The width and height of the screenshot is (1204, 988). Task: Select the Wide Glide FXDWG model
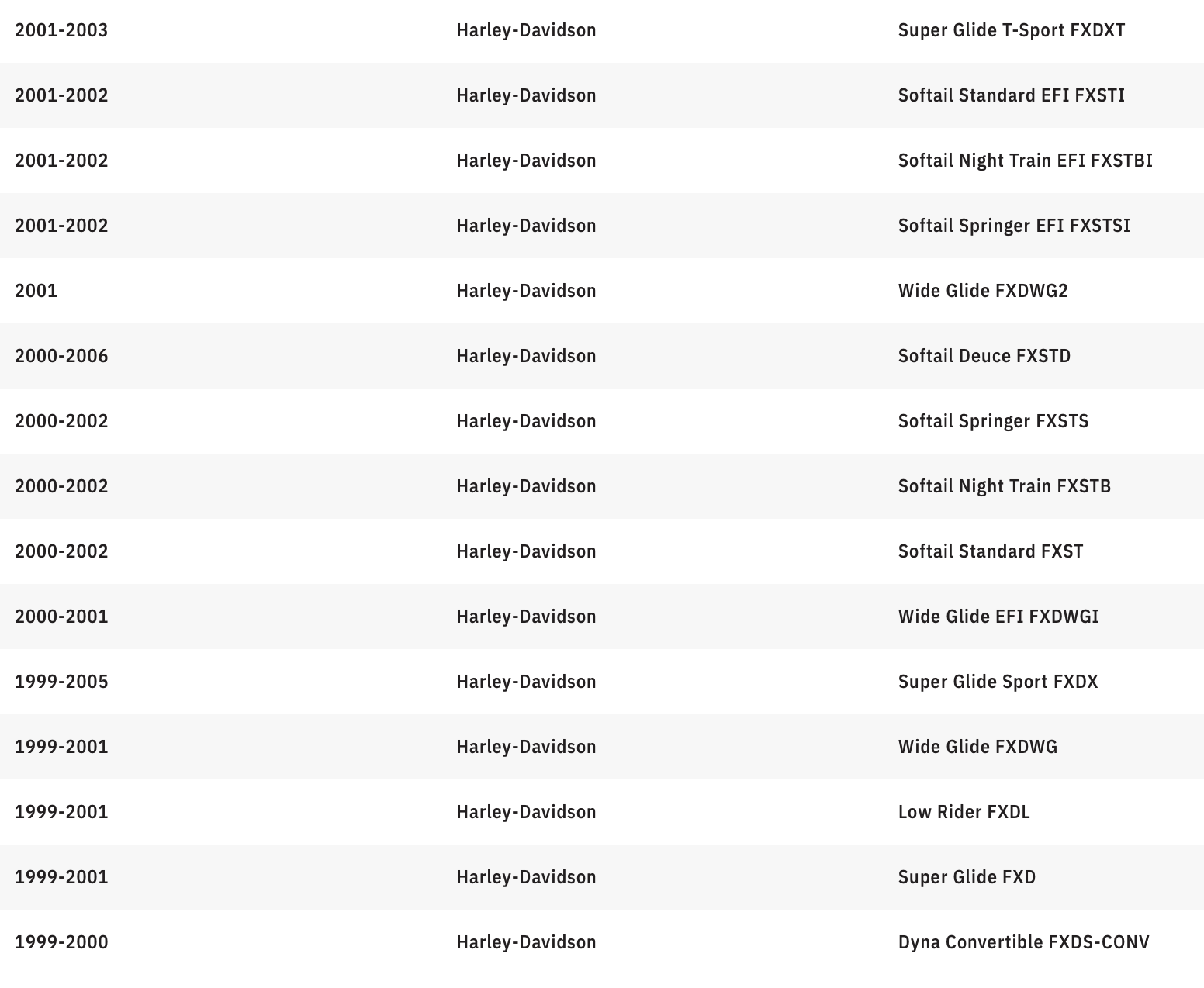[977, 747]
